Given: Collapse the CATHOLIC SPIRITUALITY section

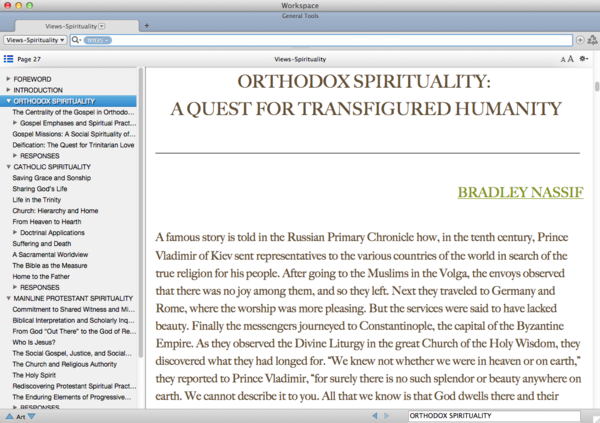Looking at the screenshot, I should click(8, 167).
